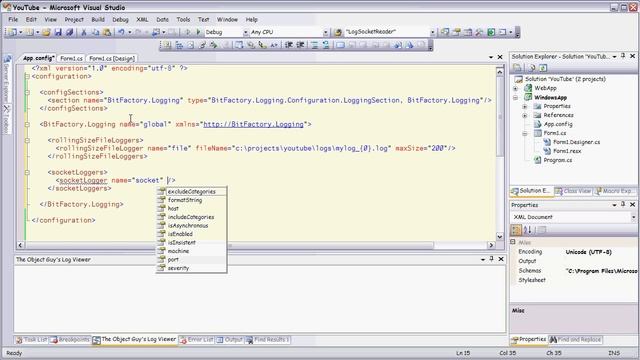Image resolution: width=640 pixels, height=360 pixels.
Task: Pin the Log Viewer panel
Action: click(491, 259)
